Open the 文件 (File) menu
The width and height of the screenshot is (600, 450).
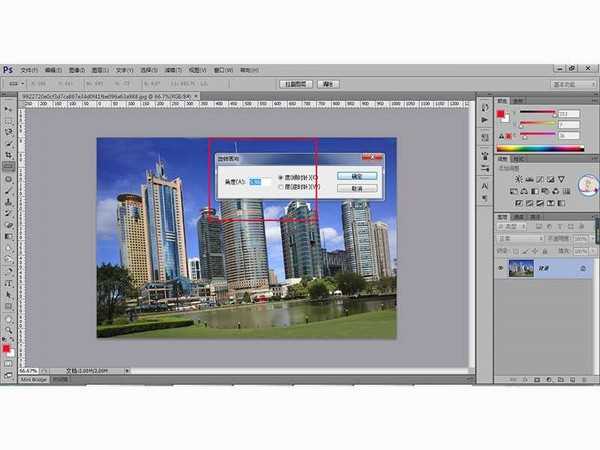[x=29, y=70]
